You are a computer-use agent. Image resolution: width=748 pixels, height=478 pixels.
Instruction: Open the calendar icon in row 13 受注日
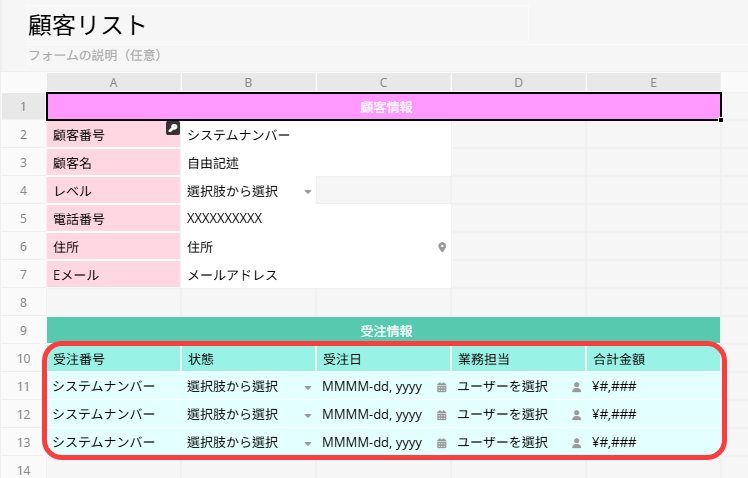coord(441,443)
